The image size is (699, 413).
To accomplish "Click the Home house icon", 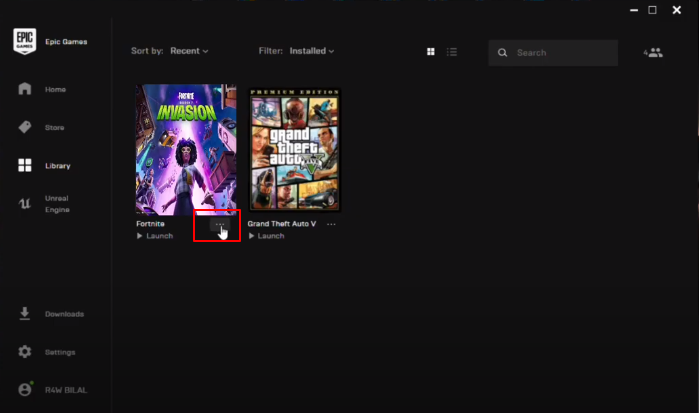I will [25, 89].
